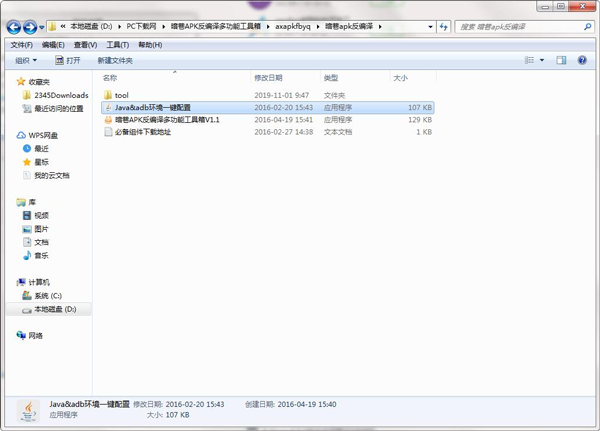Click the Java&adb环境一键配置 file icon
The height and width of the screenshot is (431, 600).
click(x=108, y=108)
